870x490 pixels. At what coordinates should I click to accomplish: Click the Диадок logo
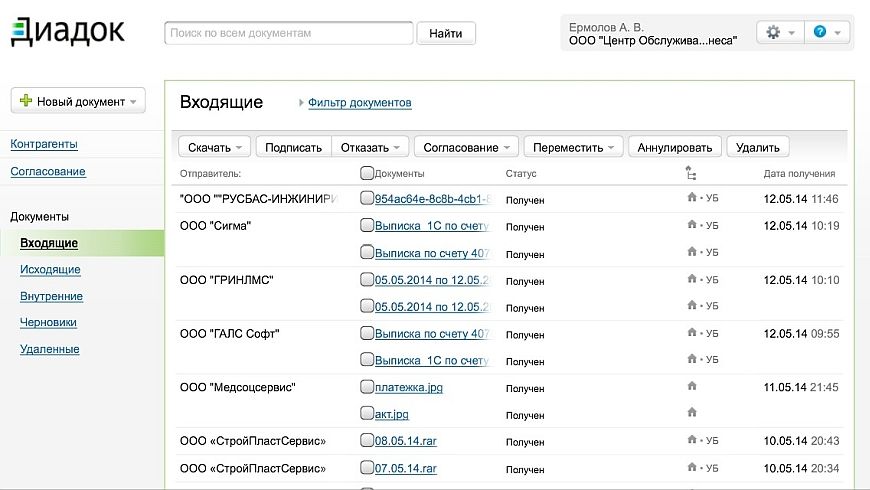tap(68, 32)
